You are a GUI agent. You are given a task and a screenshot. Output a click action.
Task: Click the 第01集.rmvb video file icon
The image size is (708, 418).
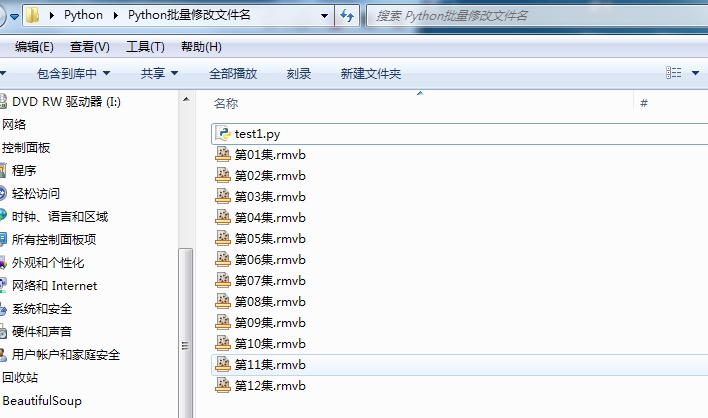click(x=223, y=154)
